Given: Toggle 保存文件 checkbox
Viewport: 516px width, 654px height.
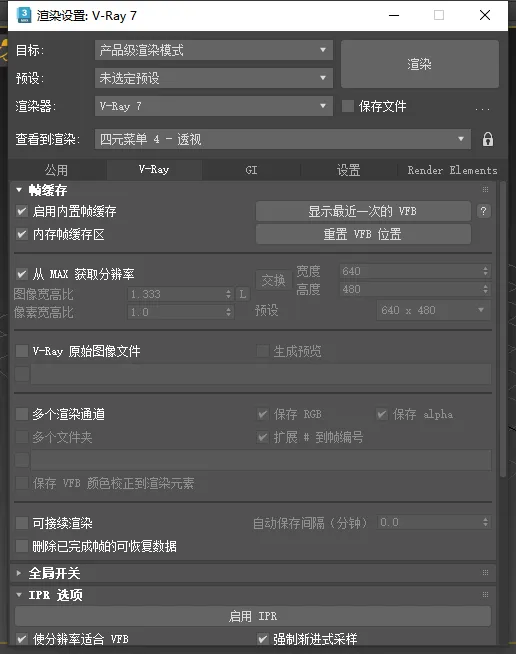Looking at the screenshot, I should (x=348, y=106).
